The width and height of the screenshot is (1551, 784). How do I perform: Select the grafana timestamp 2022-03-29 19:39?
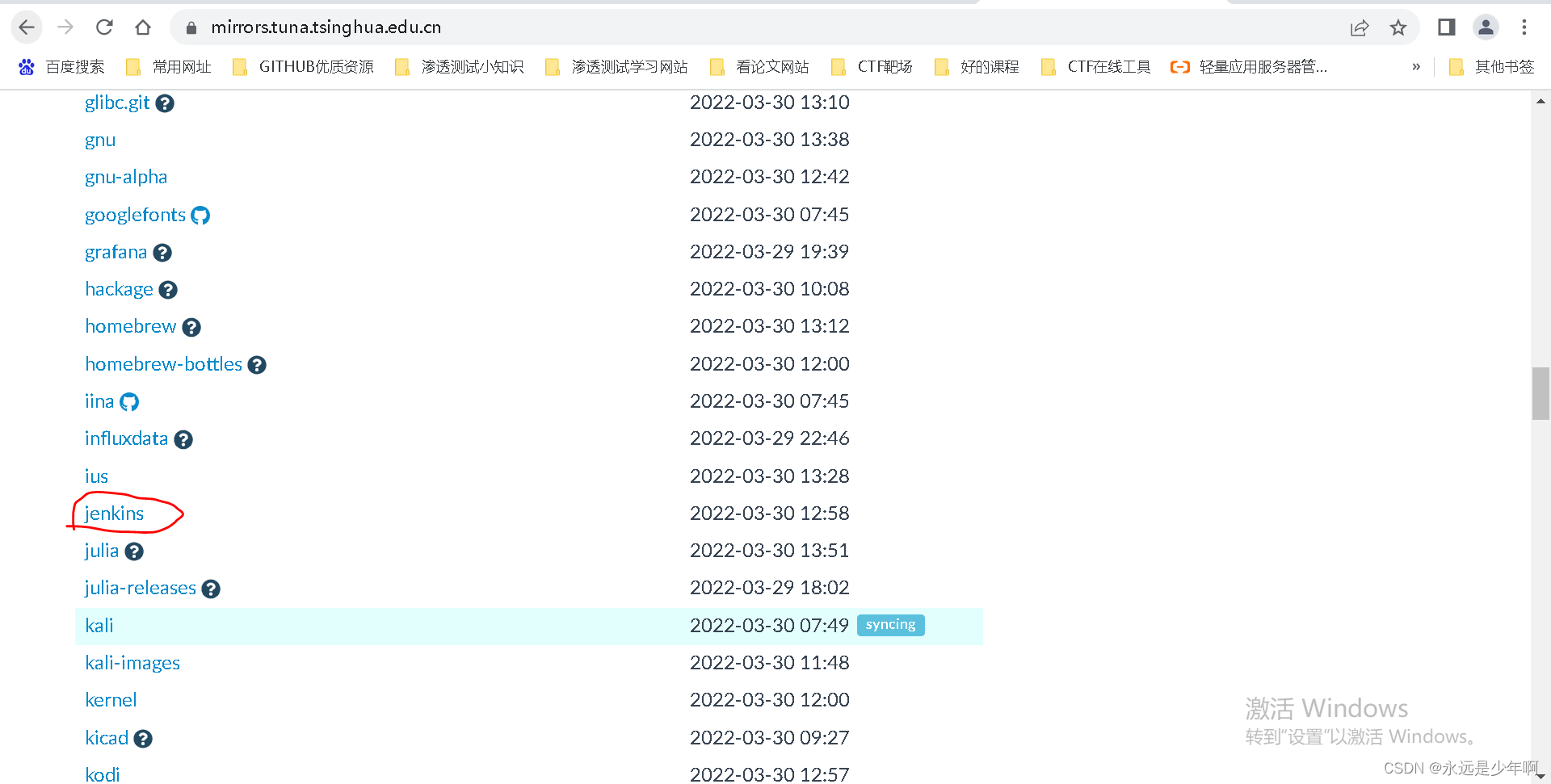pyautogui.click(x=769, y=252)
